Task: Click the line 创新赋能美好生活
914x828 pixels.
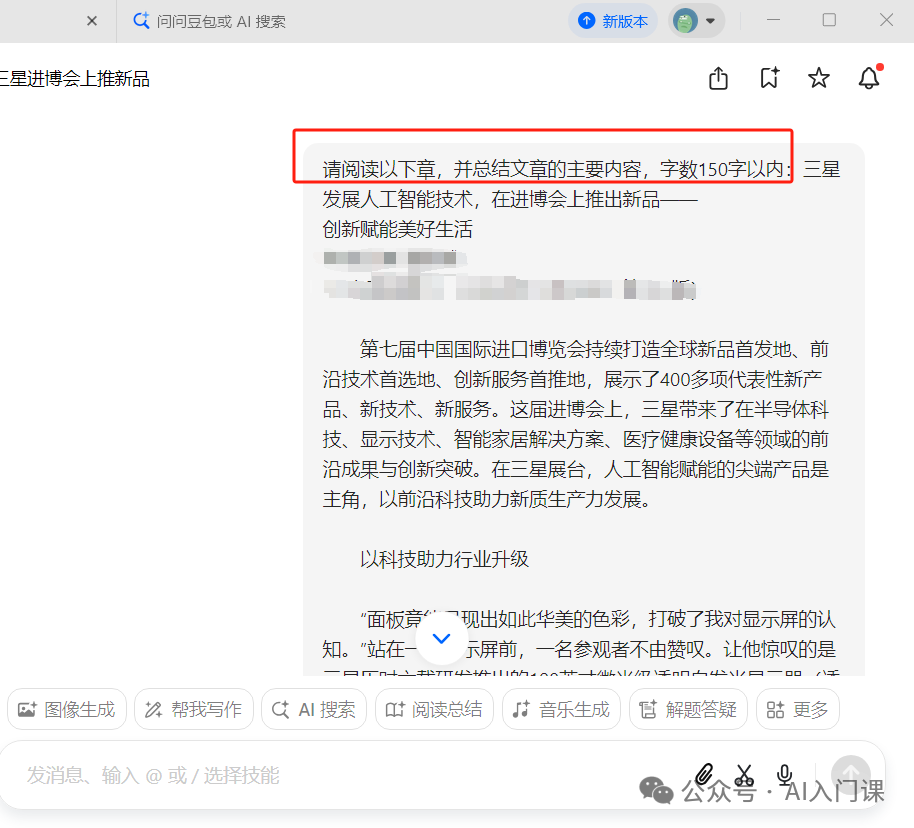Action: [398, 229]
